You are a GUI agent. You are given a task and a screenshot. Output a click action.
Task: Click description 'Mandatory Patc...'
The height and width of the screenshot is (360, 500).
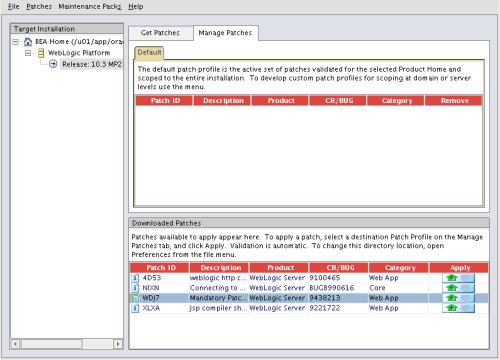[218, 298]
